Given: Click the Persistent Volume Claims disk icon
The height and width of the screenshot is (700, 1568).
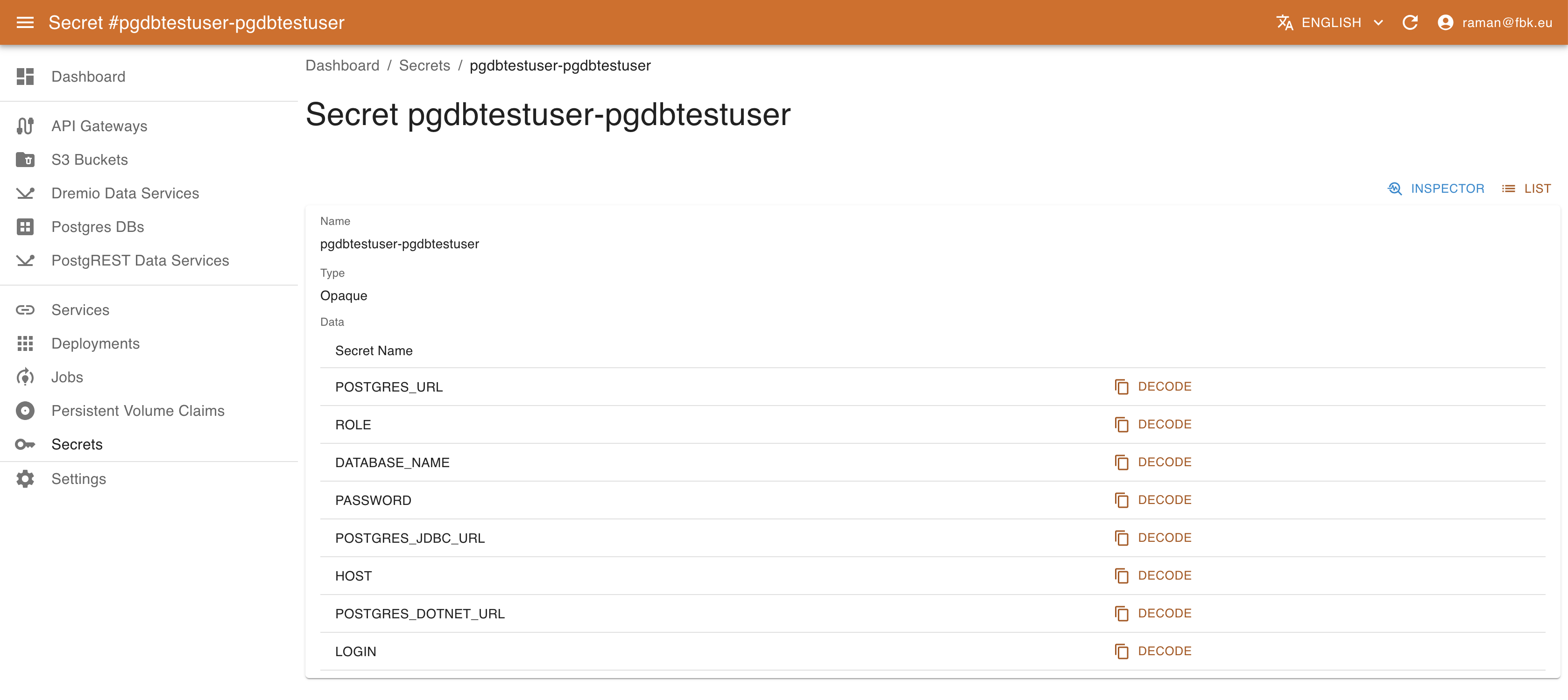Looking at the screenshot, I should (25, 411).
